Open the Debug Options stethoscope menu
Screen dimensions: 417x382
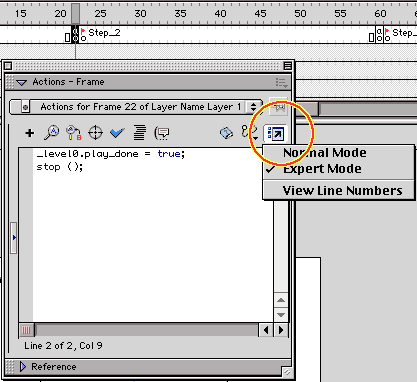[249, 132]
